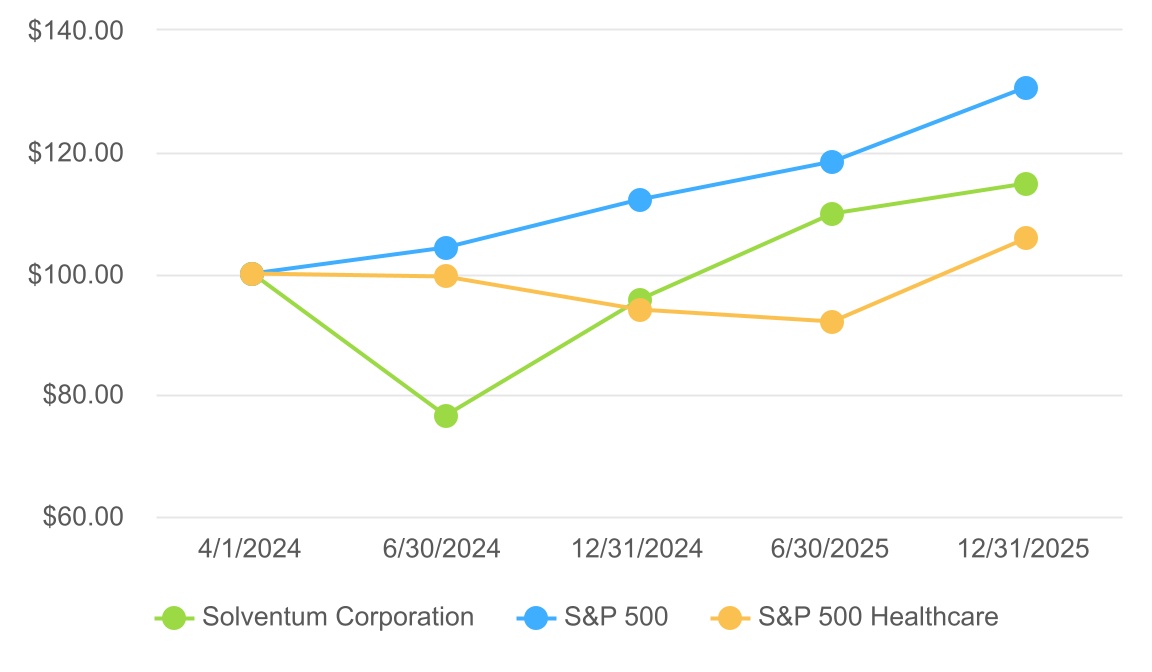Click the green Solventum legend marker
Screen dimensions: 1152x672
174,618
